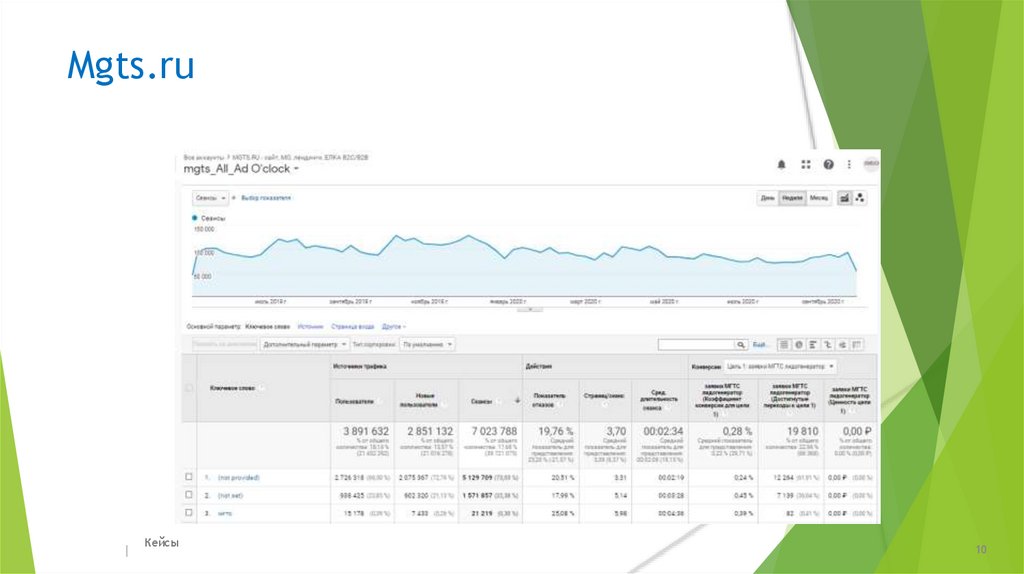Click the user account avatar
Image resolution: width=1024 pixels, height=574 pixels.
[871, 164]
